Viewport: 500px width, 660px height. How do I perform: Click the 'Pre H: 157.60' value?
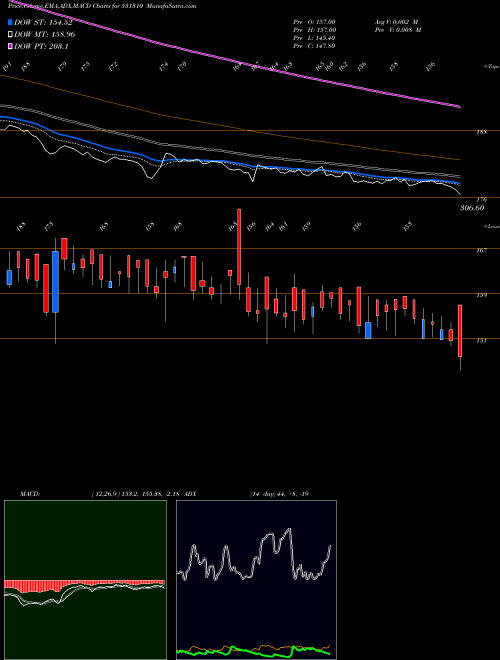[x=314, y=30]
